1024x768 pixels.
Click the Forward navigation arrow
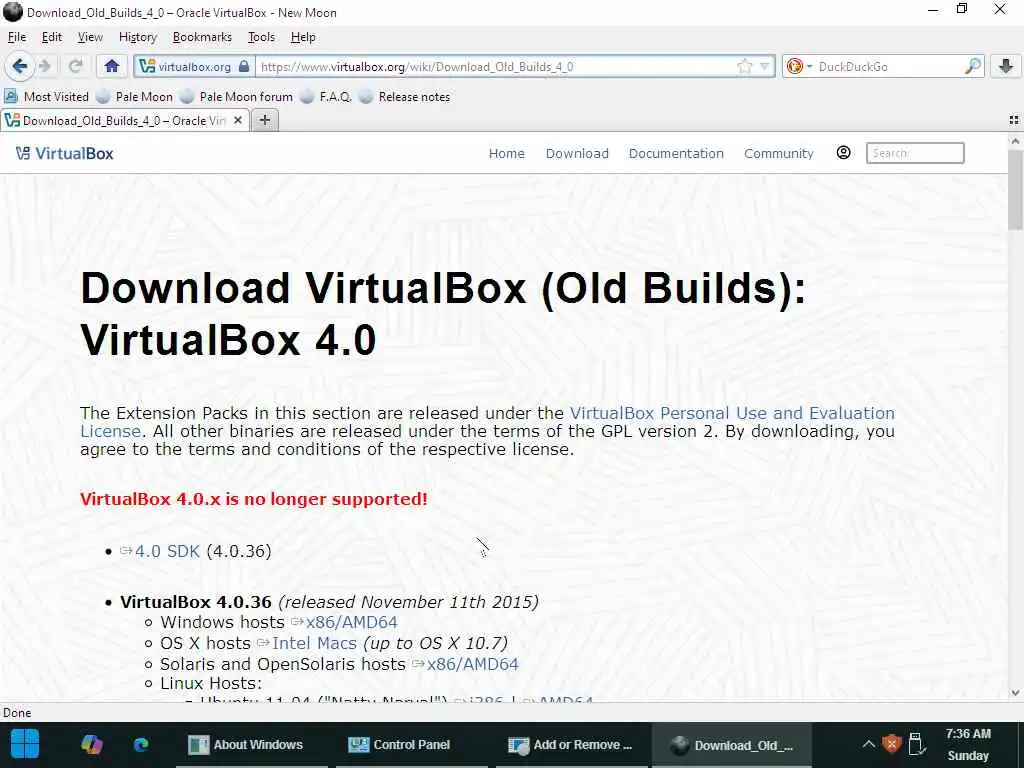click(44, 66)
